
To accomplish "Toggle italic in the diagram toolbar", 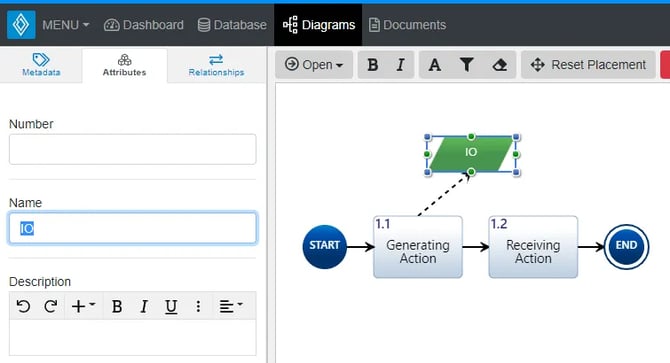I will [400, 65].
